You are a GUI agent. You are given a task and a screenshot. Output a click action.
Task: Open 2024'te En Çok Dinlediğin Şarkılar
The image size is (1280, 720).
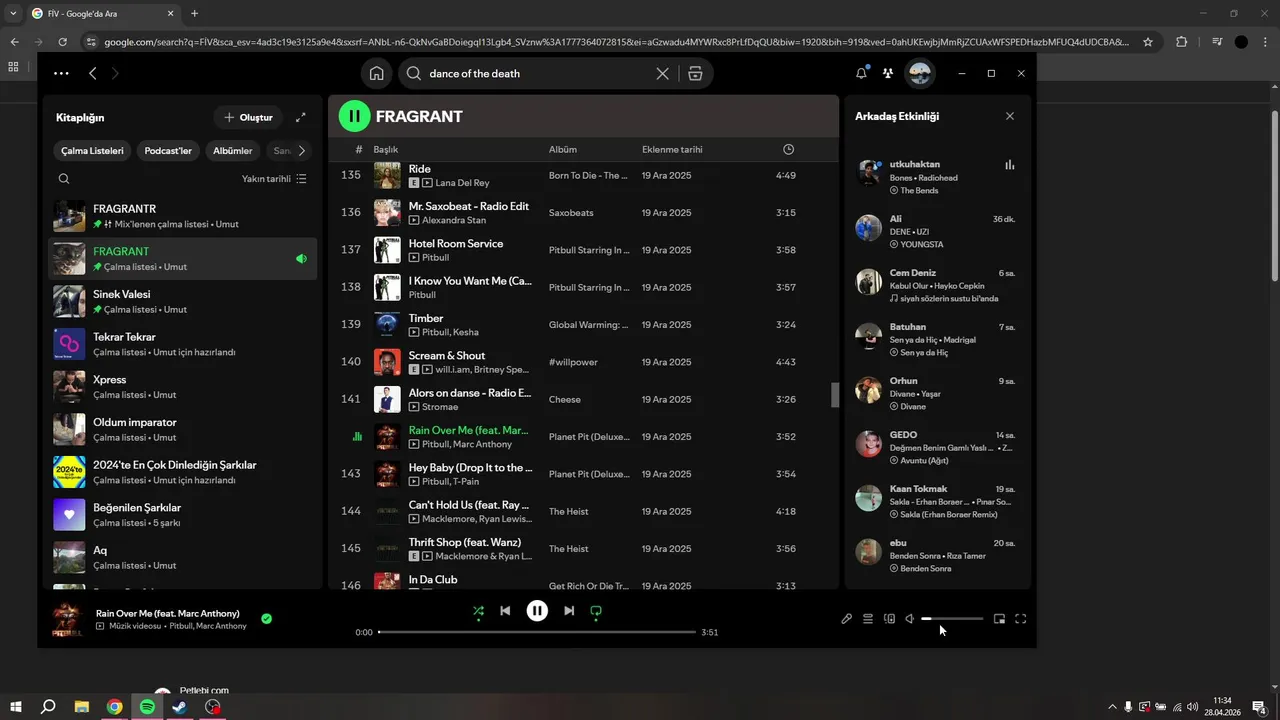point(183,472)
